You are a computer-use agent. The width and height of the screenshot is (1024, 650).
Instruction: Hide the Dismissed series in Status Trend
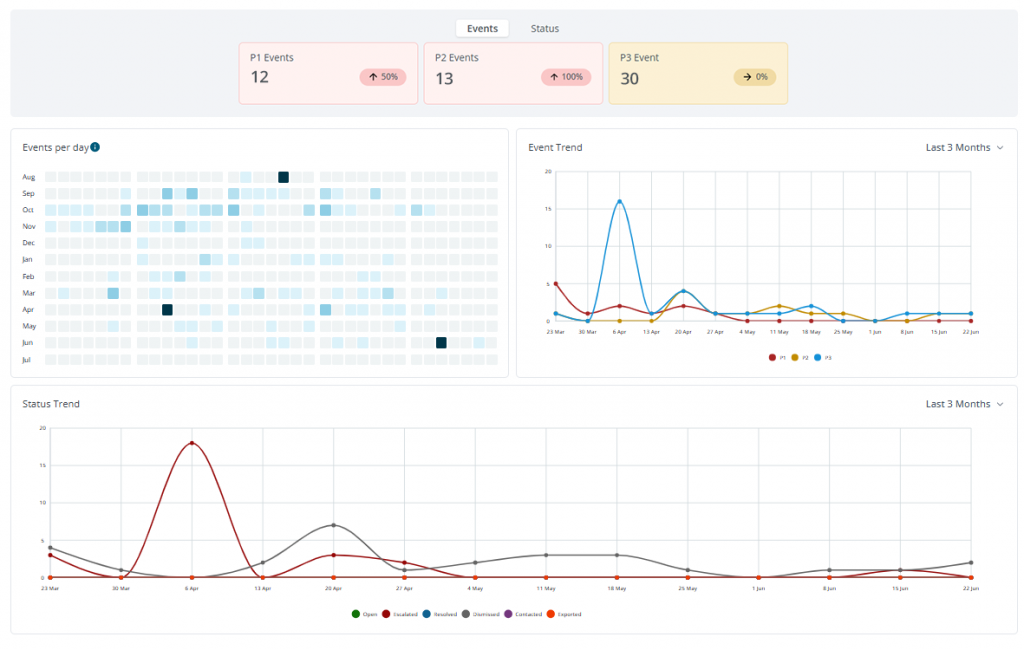click(480, 614)
